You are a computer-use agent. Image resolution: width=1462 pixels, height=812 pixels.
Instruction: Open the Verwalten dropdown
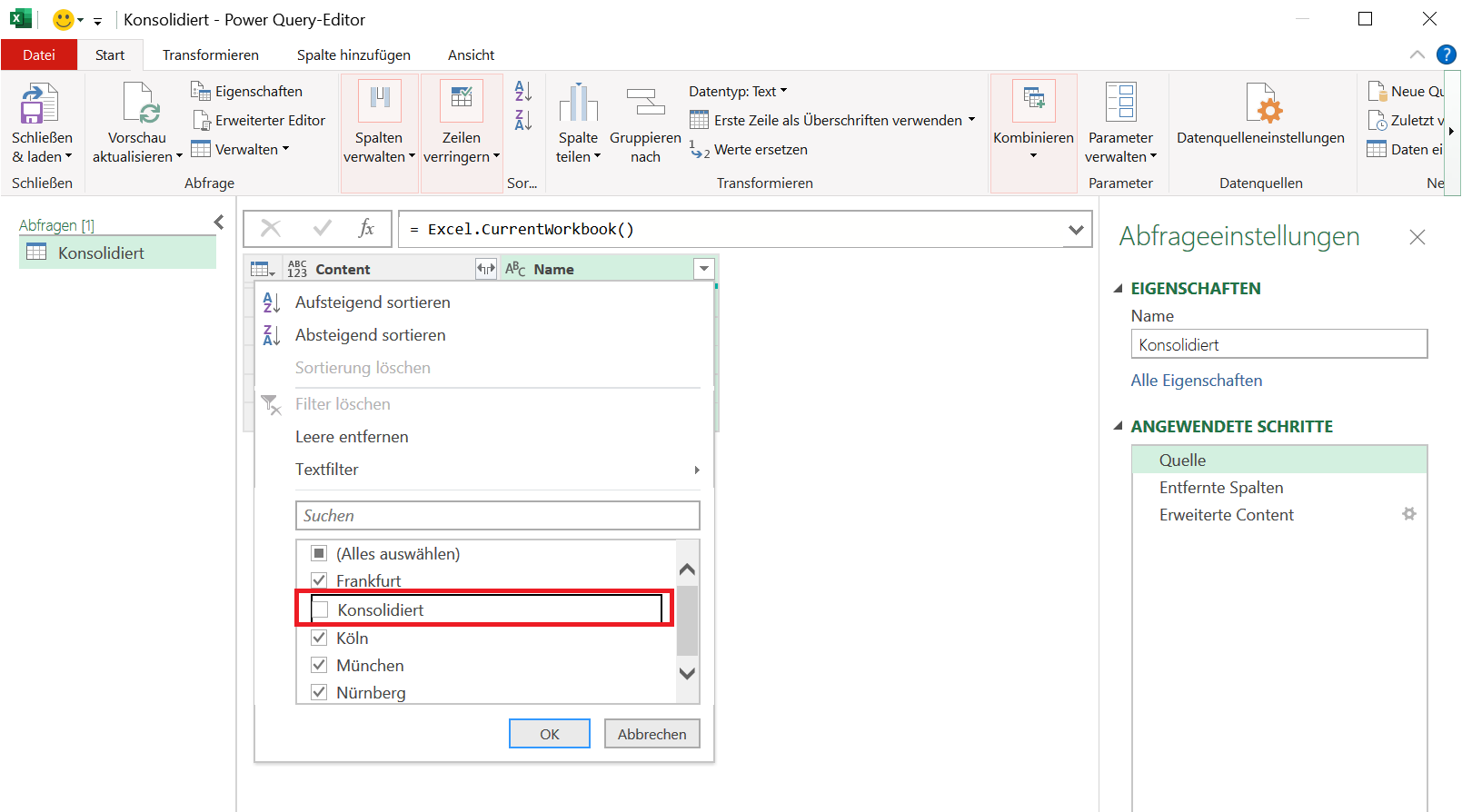click(x=240, y=149)
